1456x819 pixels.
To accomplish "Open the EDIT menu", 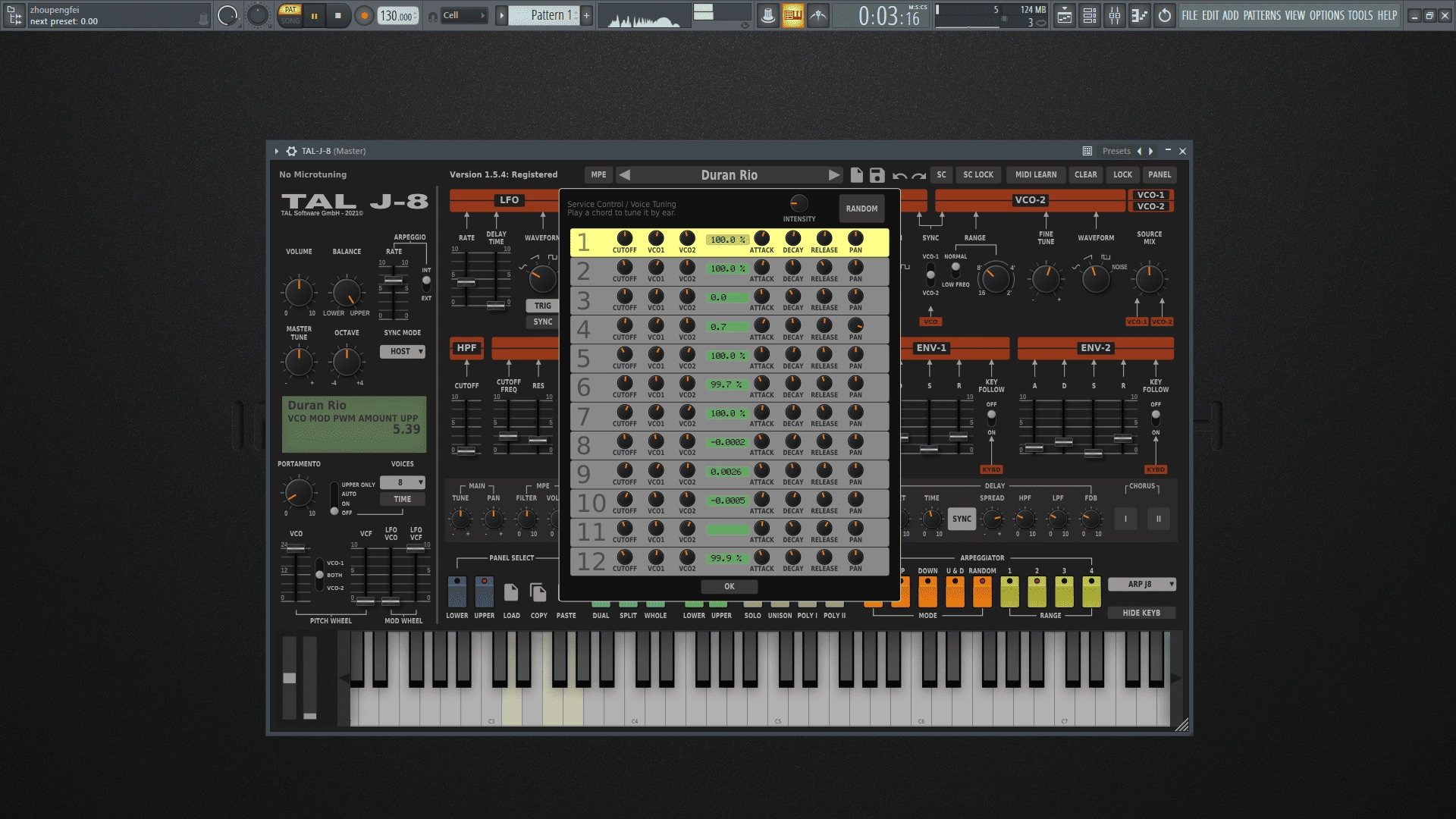I will click(1210, 15).
